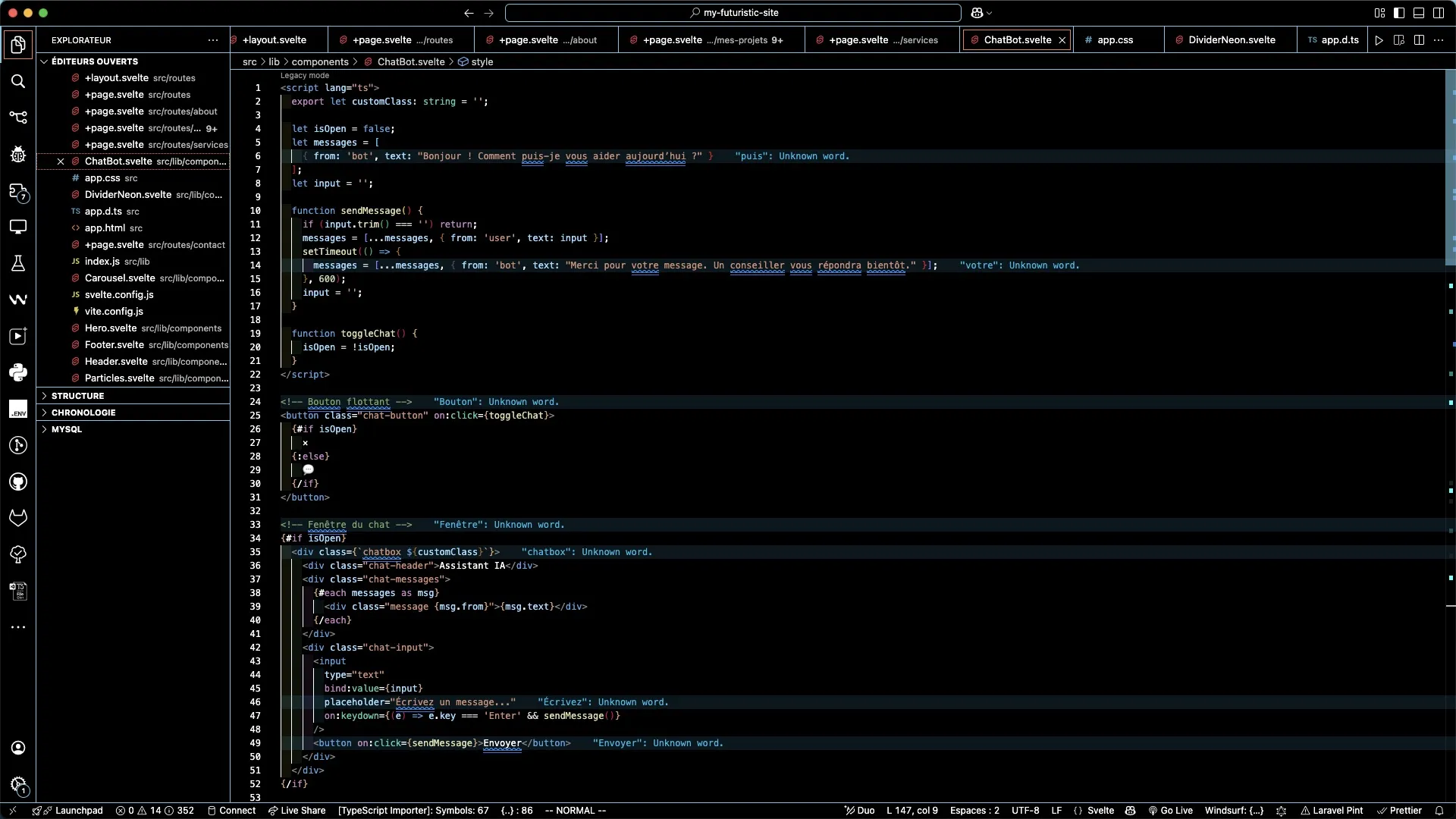Open the Search view in activity bar
The height and width of the screenshot is (819, 1456).
point(18,81)
